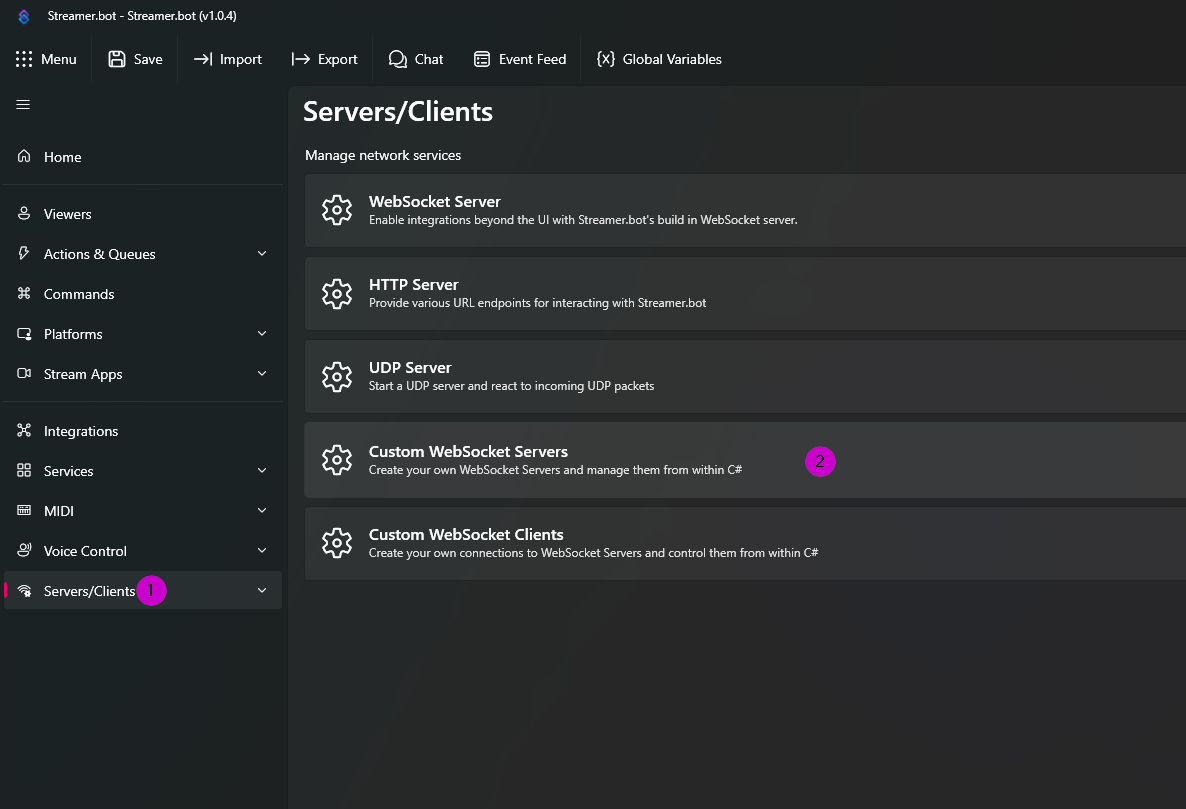Select Servers/Clients sidebar label
Screen dimensions: 1186x809
coord(89,591)
